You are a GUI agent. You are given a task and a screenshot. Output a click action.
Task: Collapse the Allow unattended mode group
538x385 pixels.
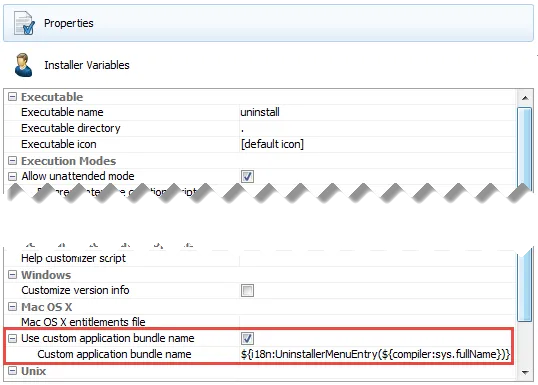tap(12, 176)
